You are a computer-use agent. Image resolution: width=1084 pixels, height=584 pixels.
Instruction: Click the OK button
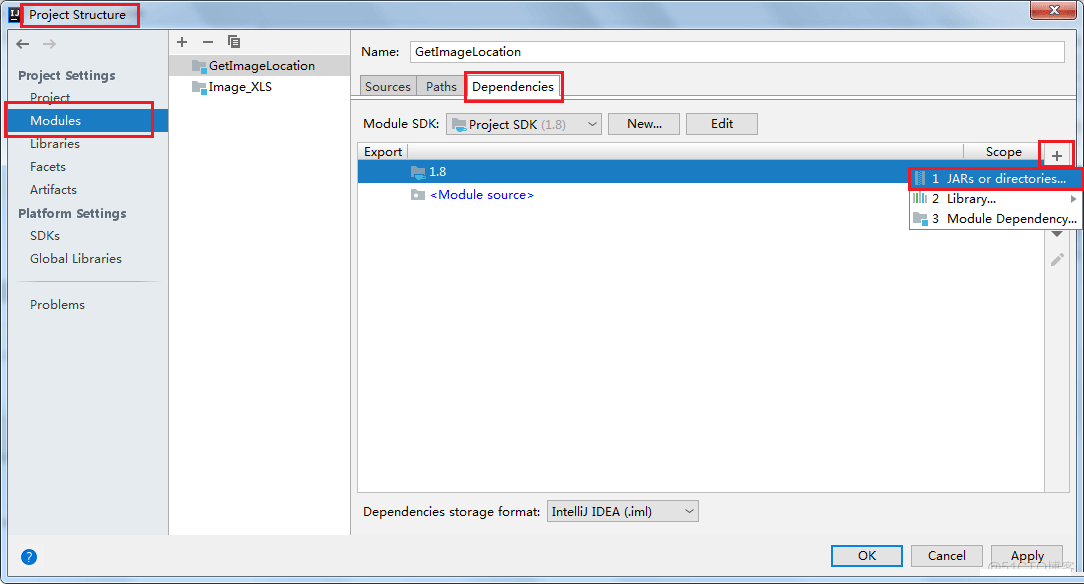[x=867, y=556]
